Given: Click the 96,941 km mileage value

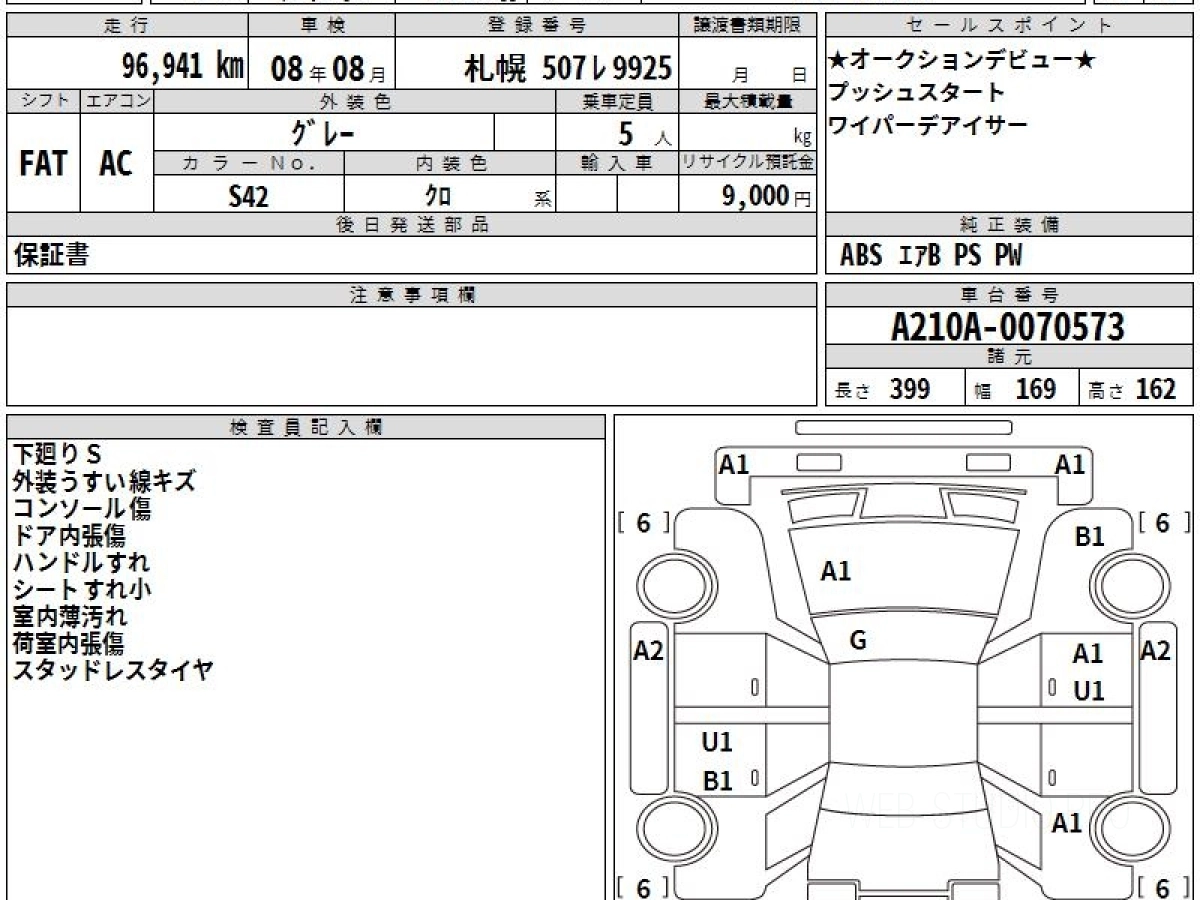Looking at the screenshot, I should [183, 68].
